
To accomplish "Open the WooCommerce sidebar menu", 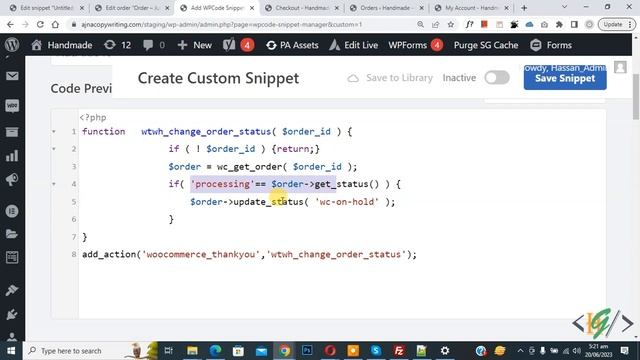I will pos(12,106).
